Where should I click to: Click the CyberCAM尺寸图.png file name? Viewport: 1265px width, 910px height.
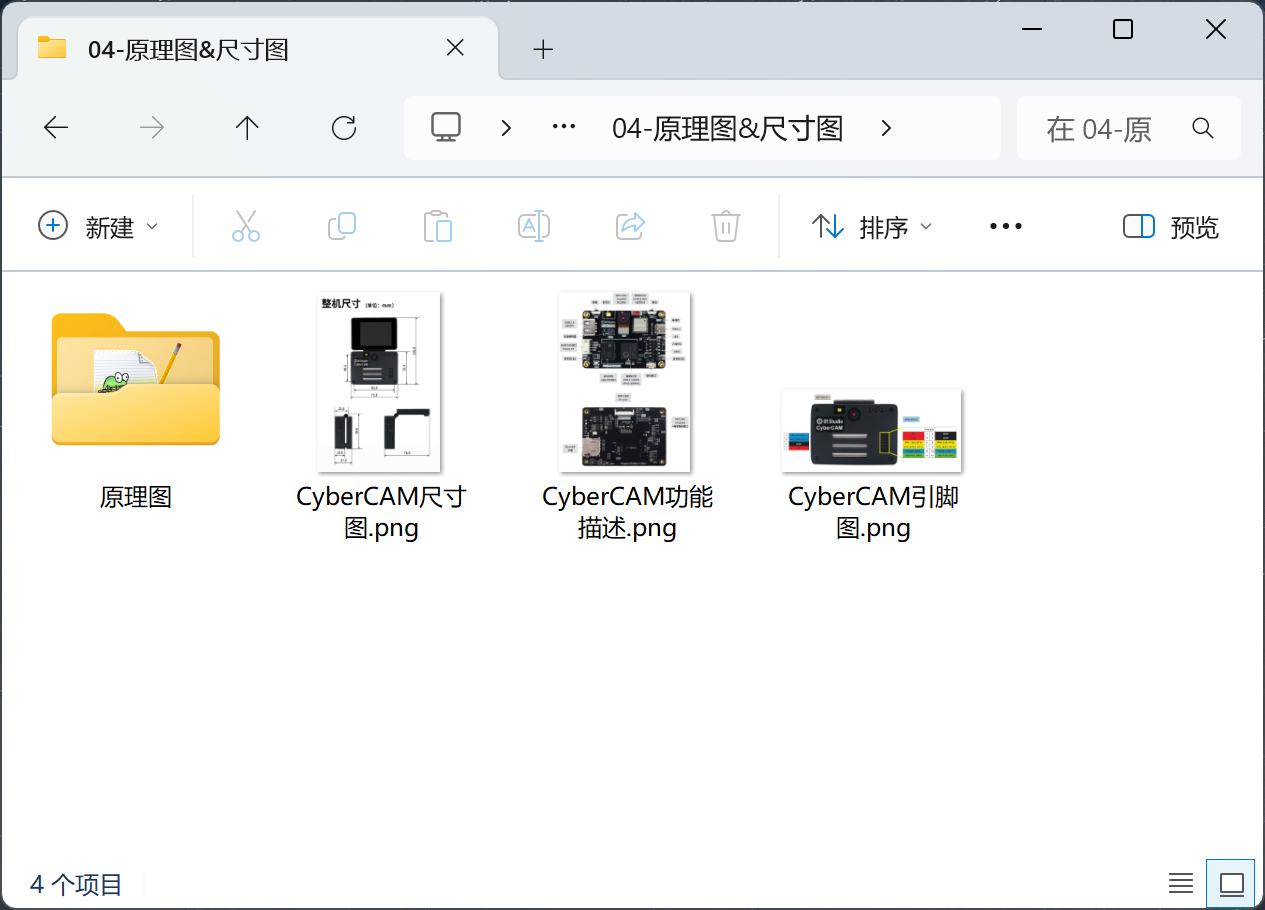click(x=381, y=512)
